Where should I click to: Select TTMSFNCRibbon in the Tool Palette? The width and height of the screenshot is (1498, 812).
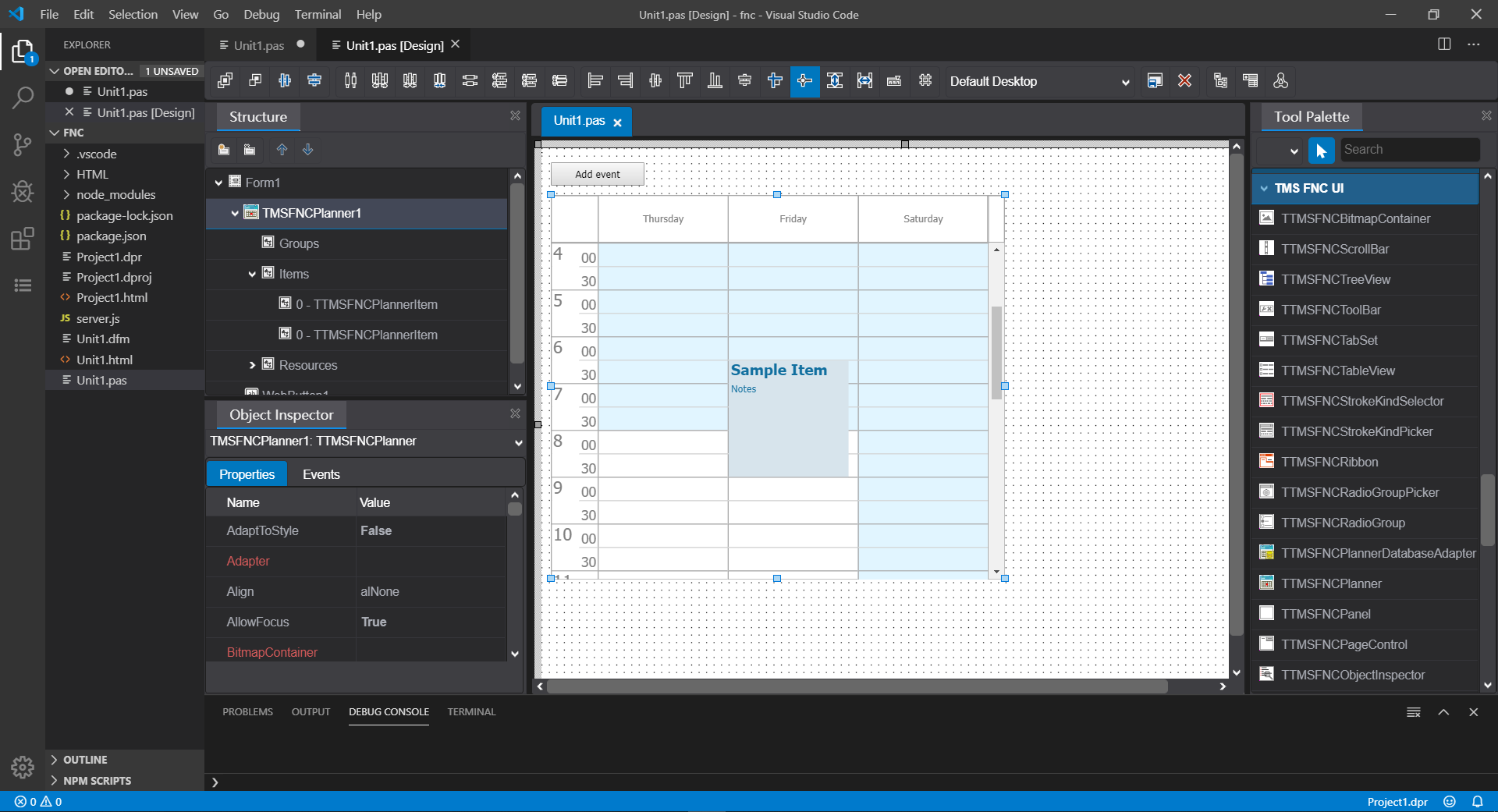1329,462
